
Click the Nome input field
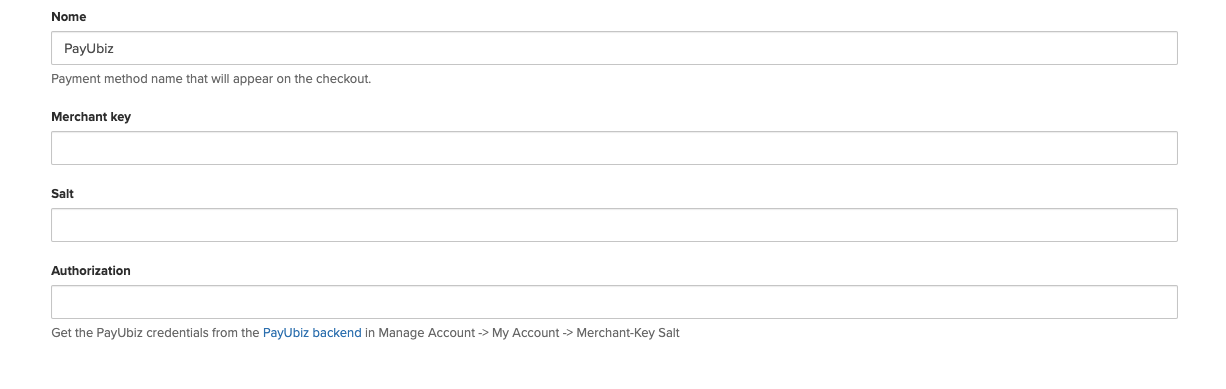click(614, 48)
